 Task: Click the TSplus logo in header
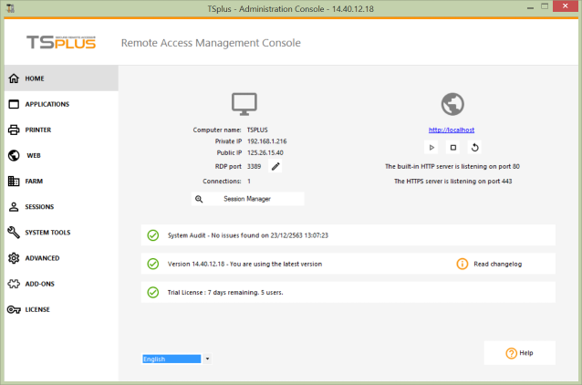click(61, 42)
